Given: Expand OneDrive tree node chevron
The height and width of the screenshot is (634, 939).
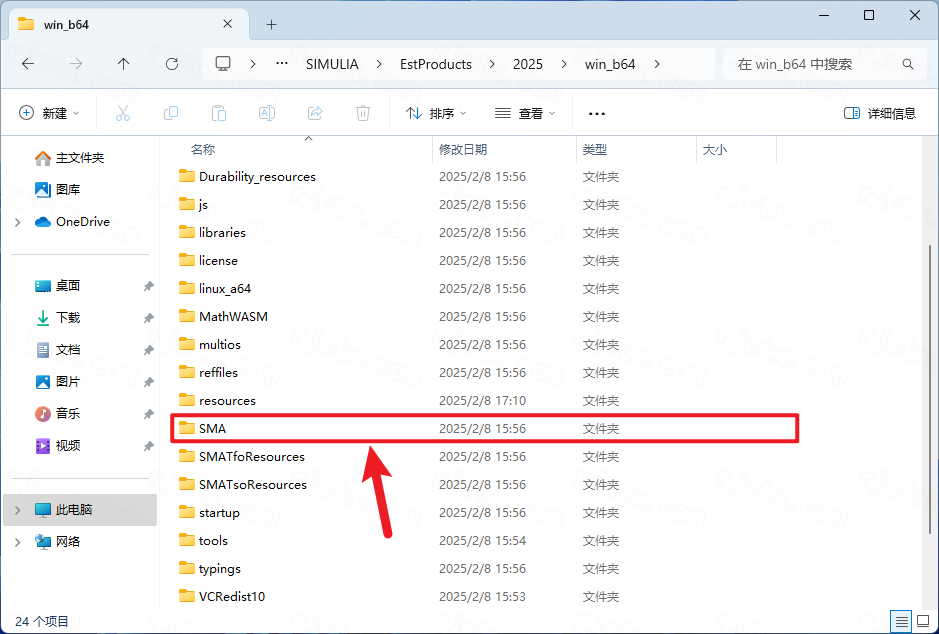Looking at the screenshot, I should (x=17, y=222).
